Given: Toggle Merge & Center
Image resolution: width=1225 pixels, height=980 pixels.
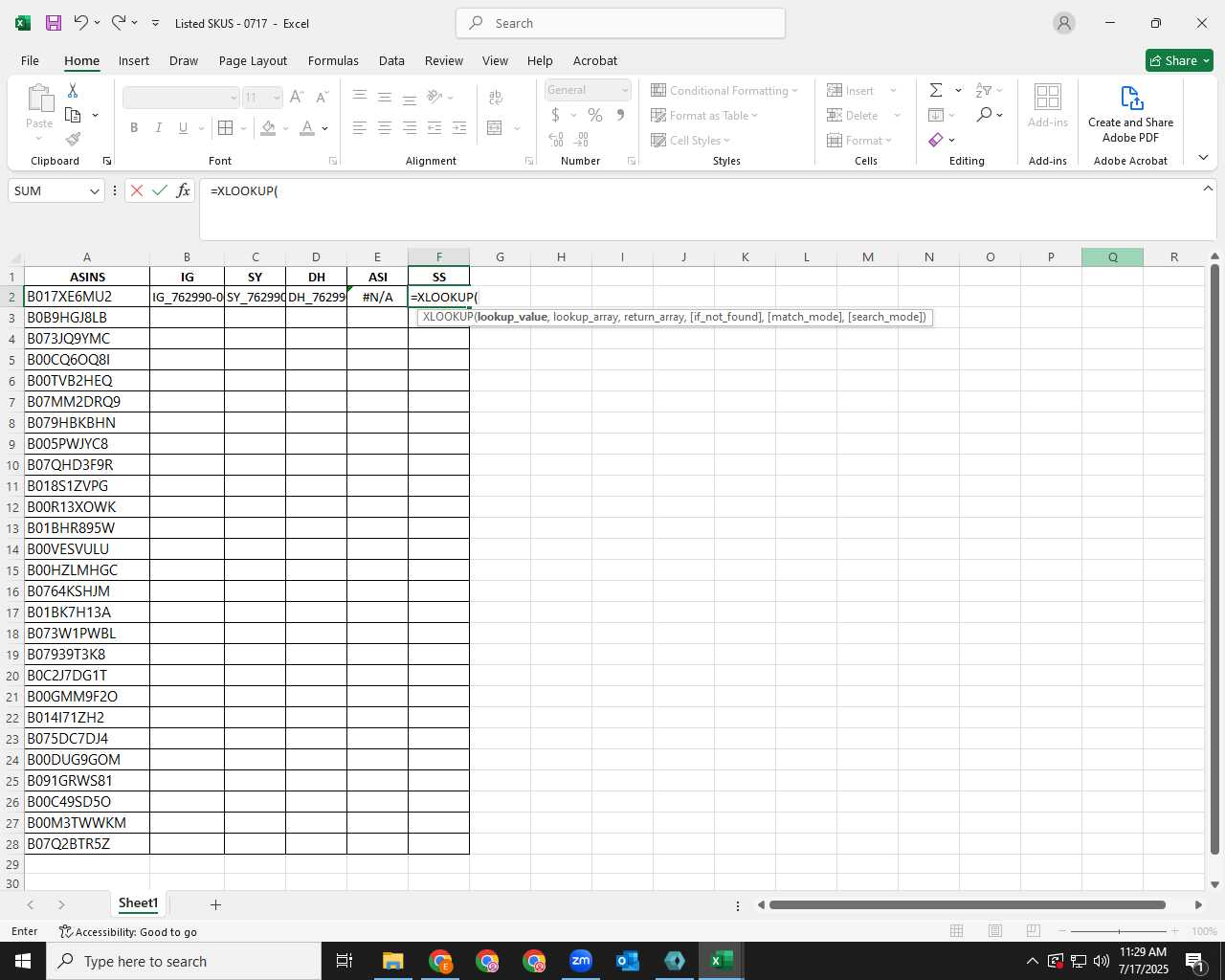Looking at the screenshot, I should [495, 127].
